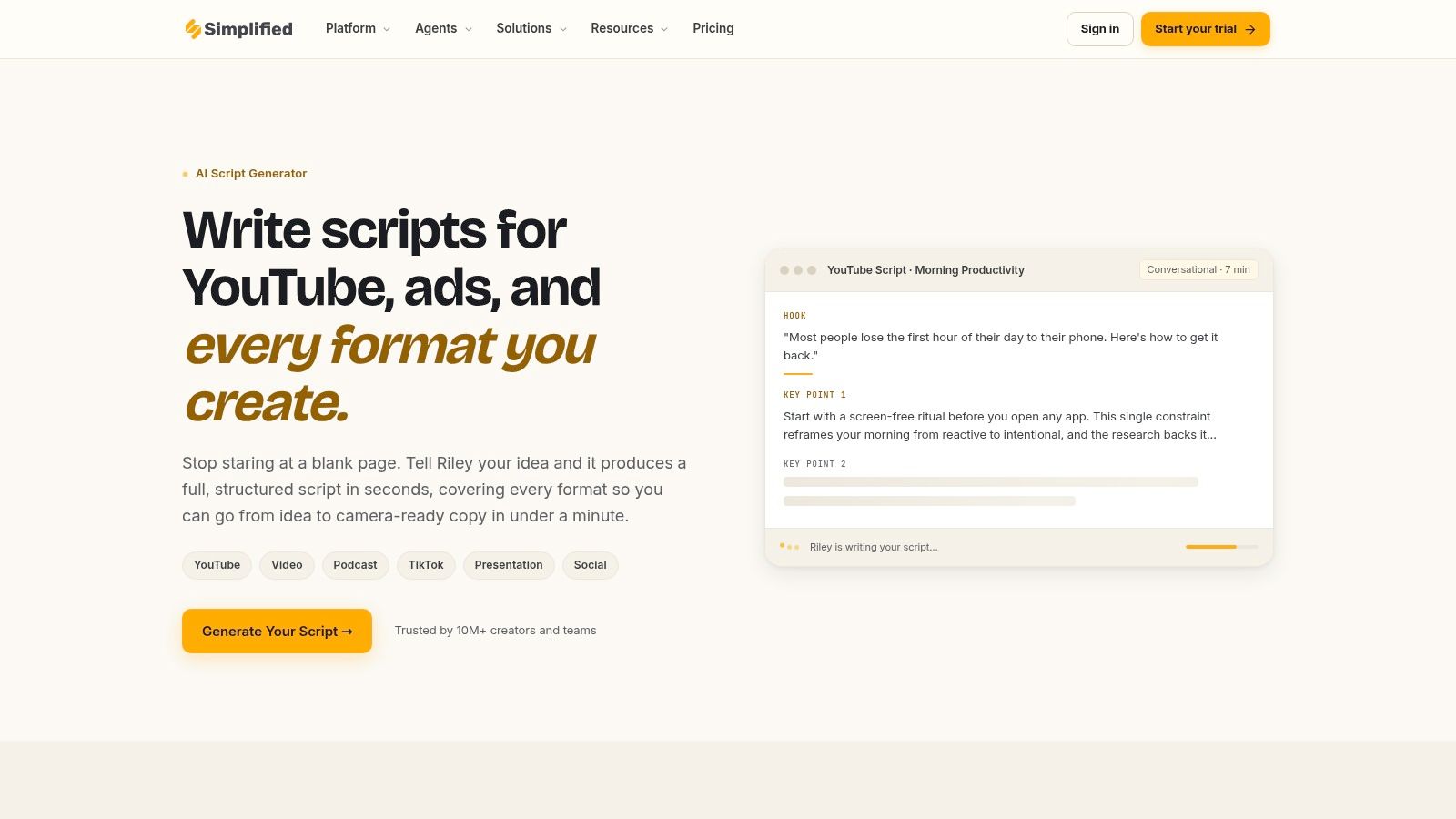The height and width of the screenshot is (819, 1456).
Task: Click the AI Script Generator label
Action: [251, 174]
